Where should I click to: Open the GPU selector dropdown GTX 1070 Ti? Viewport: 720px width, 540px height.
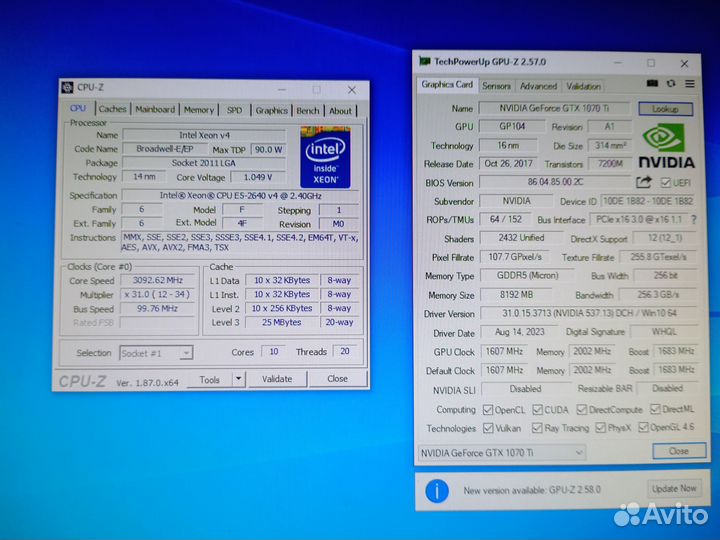(x=501, y=453)
